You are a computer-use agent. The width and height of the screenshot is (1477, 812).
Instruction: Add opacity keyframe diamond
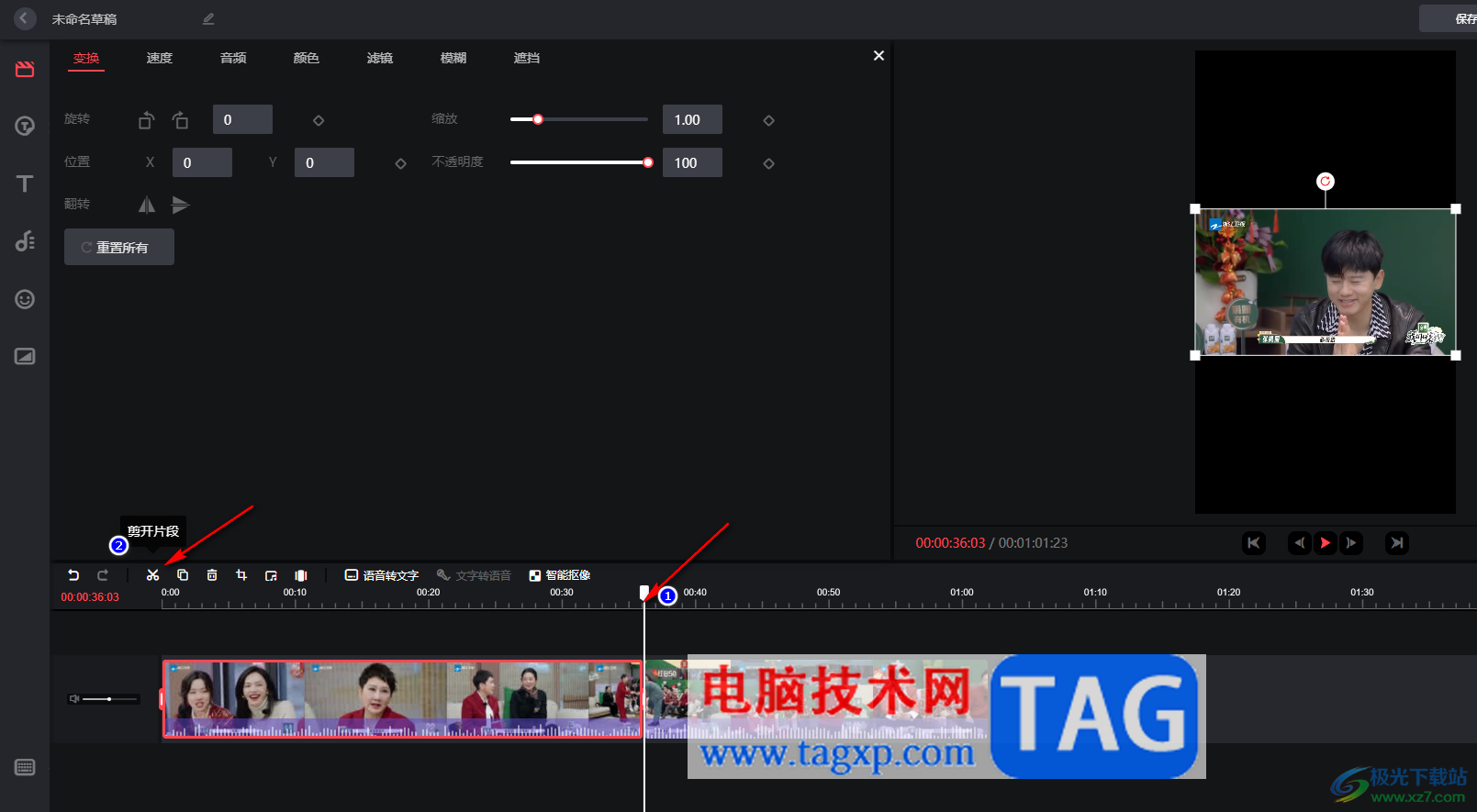768,163
